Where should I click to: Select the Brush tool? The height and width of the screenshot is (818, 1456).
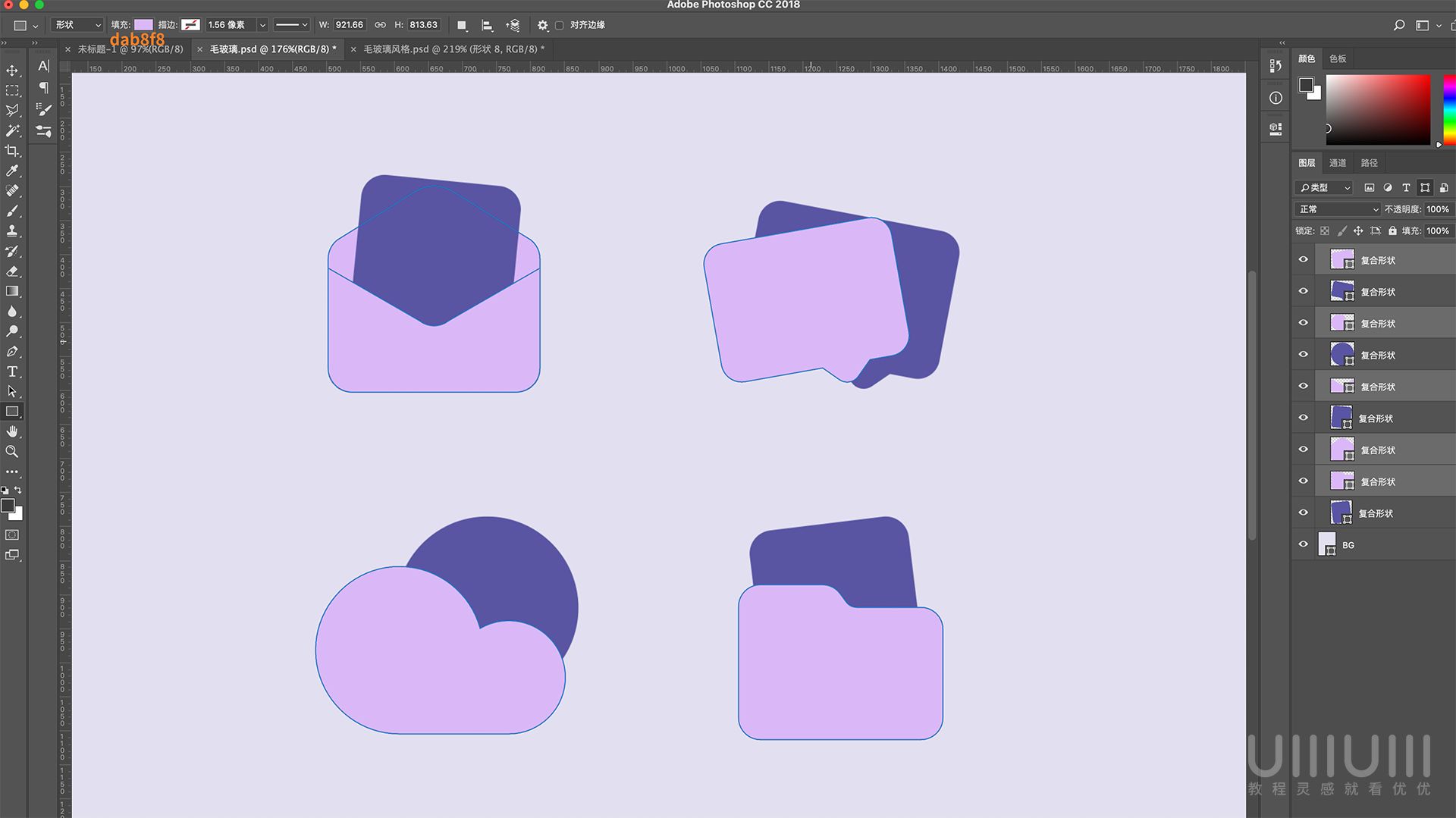click(x=12, y=211)
